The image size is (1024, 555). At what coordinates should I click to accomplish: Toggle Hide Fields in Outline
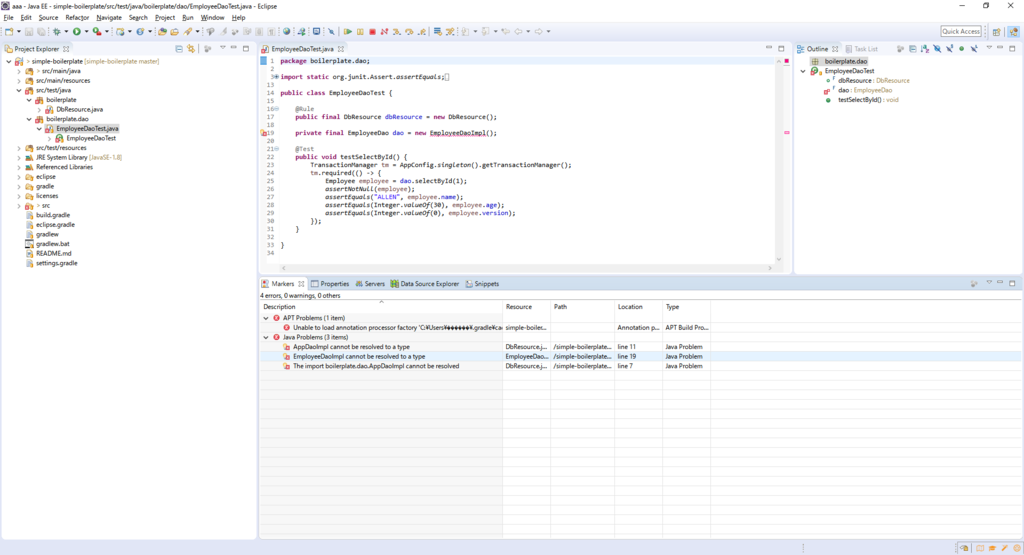937,48
